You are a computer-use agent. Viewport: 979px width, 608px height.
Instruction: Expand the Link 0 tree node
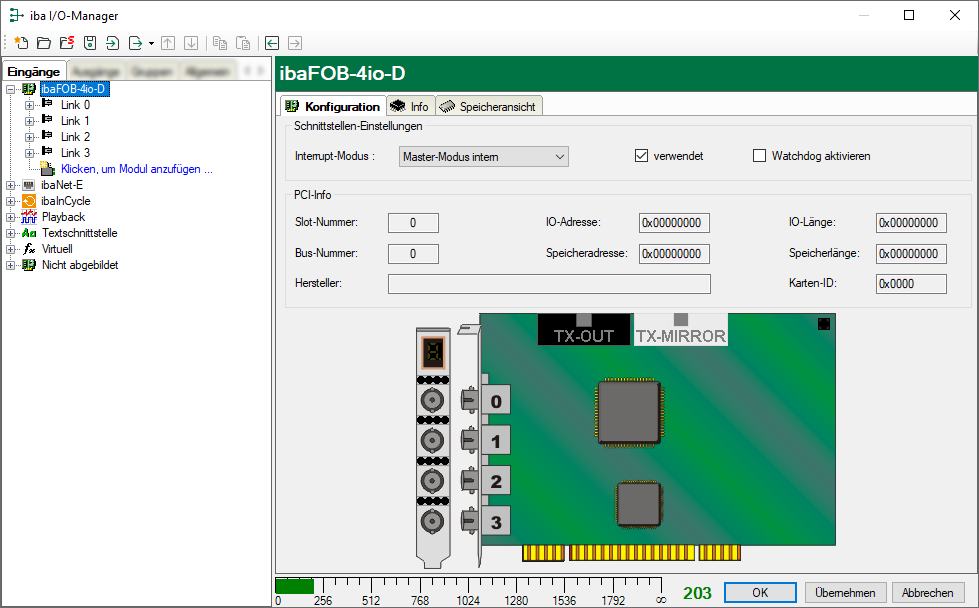point(29,105)
